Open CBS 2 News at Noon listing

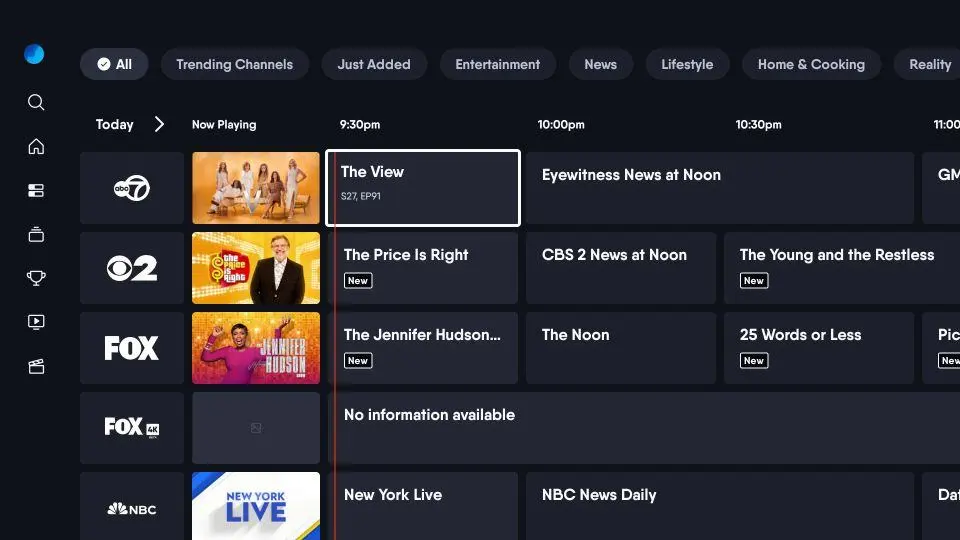[x=620, y=268]
